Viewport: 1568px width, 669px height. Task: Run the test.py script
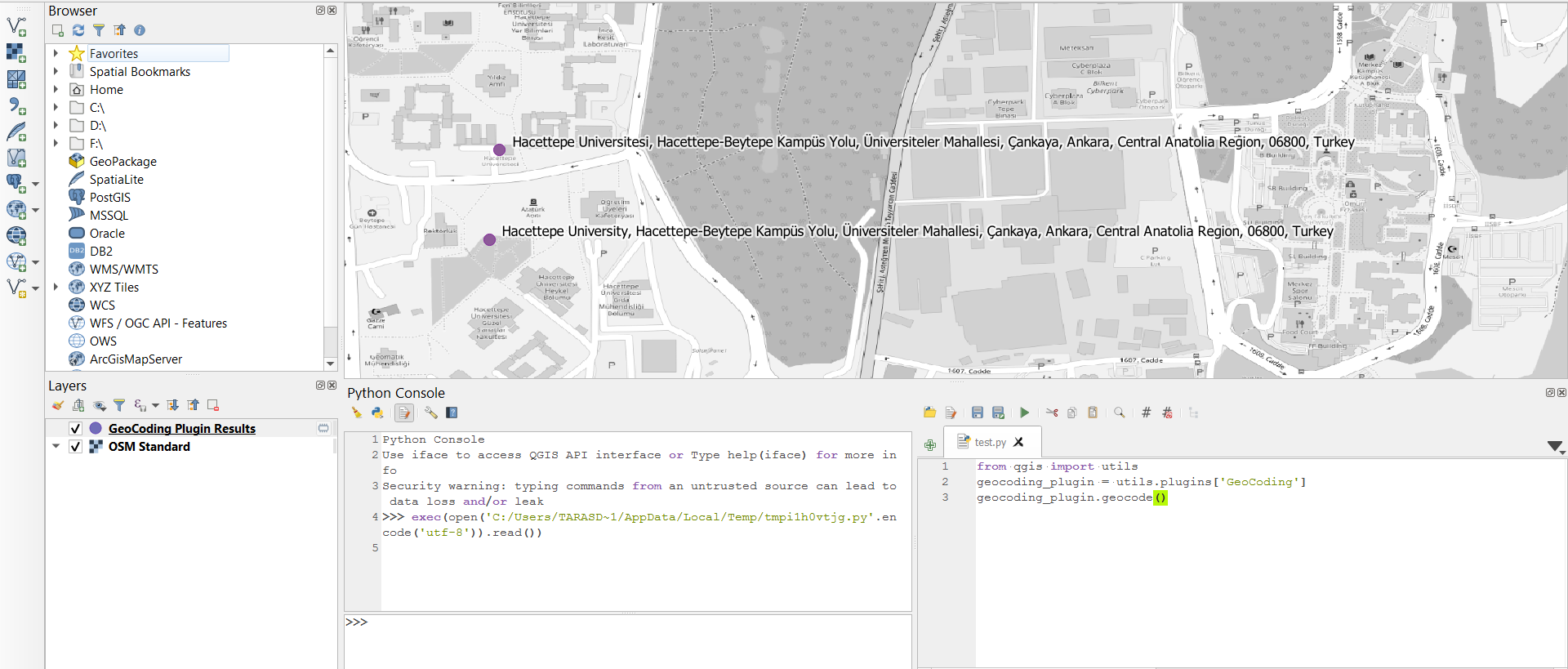click(1024, 413)
